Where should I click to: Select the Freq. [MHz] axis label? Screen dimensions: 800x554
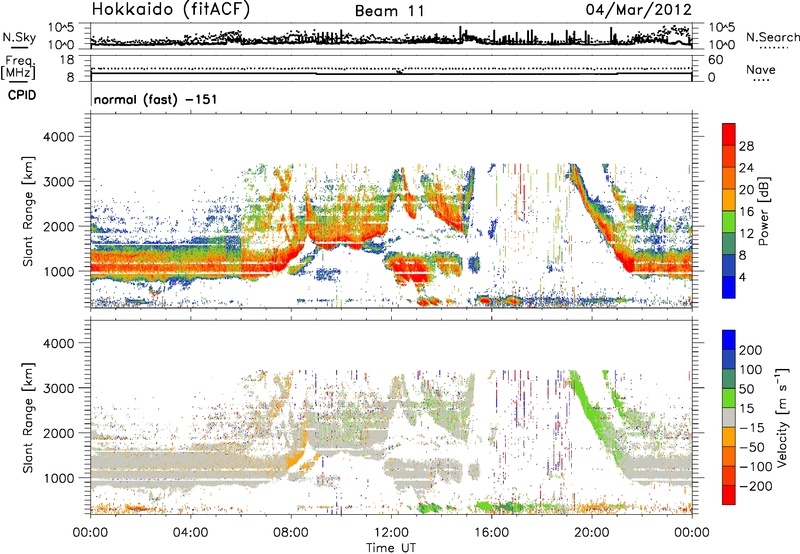(18, 68)
